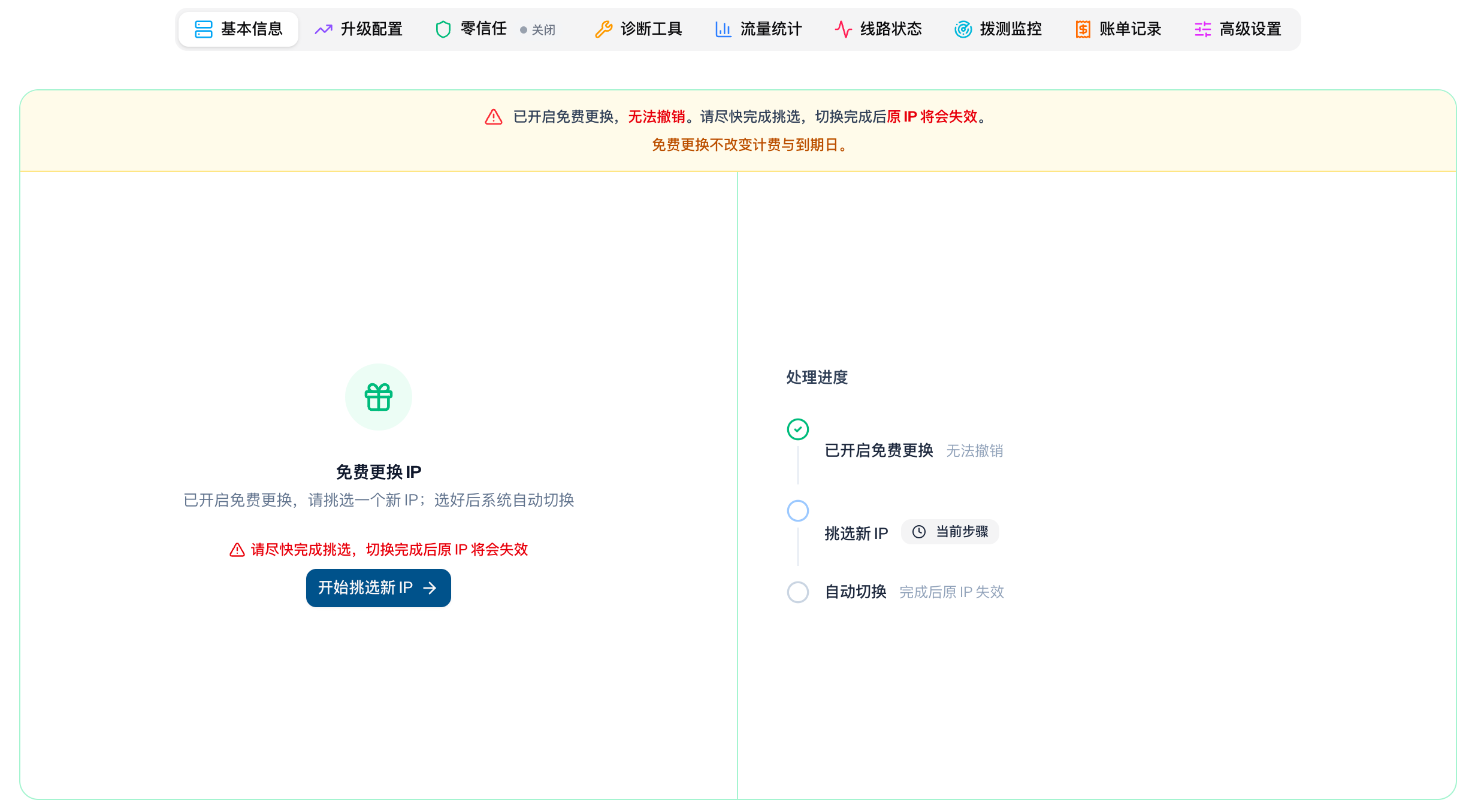The width and height of the screenshot is (1475, 812).
Task: Click the 关闭 status badge on 零信任
Action: click(538, 30)
